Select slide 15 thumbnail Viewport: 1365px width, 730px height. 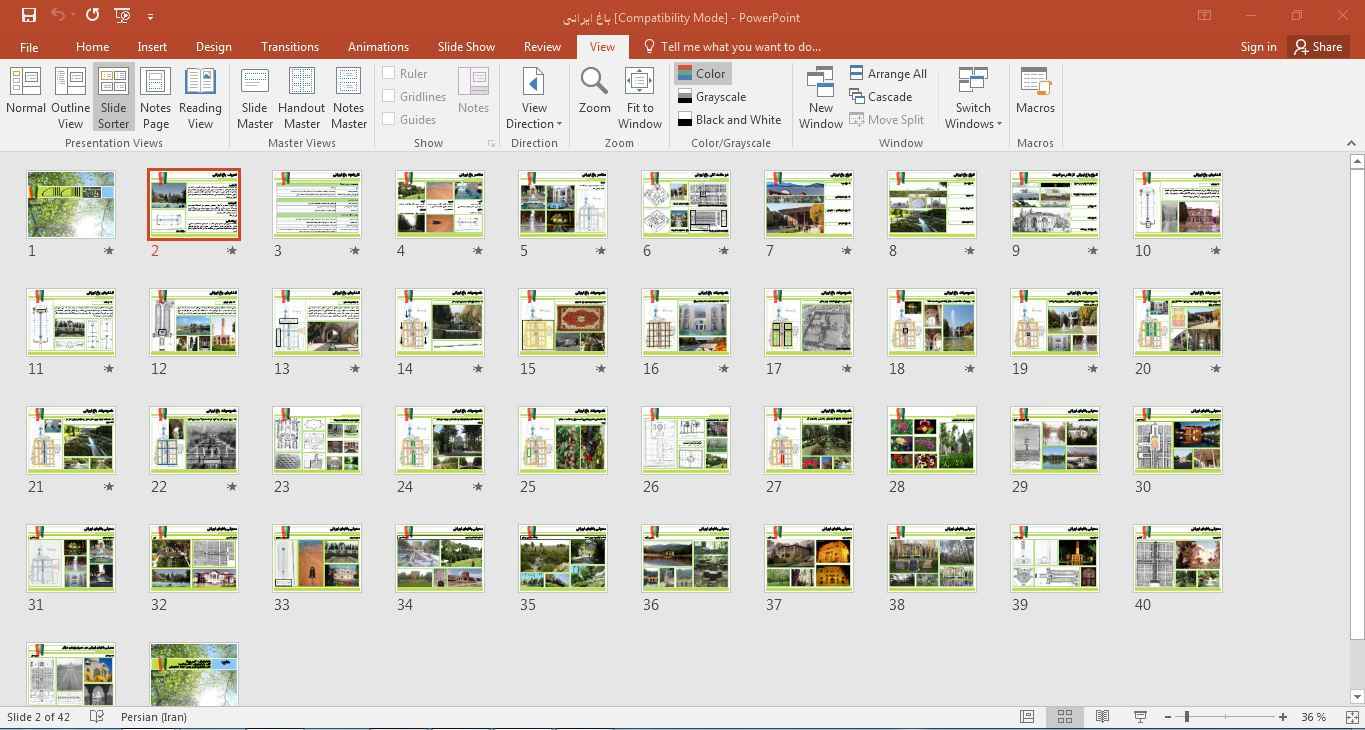pyautogui.click(x=562, y=322)
